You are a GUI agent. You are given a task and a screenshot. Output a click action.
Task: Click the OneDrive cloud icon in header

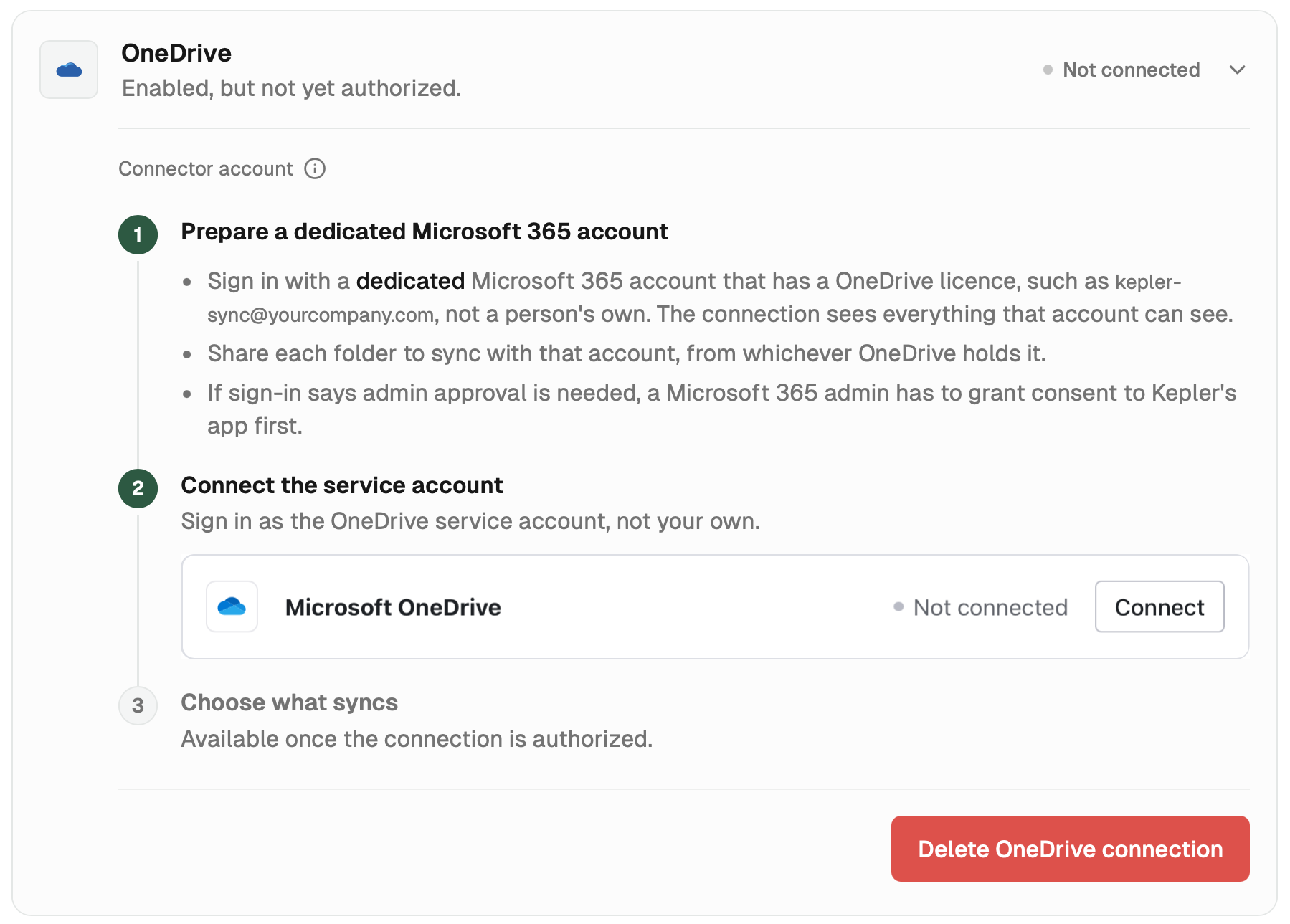click(69, 70)
